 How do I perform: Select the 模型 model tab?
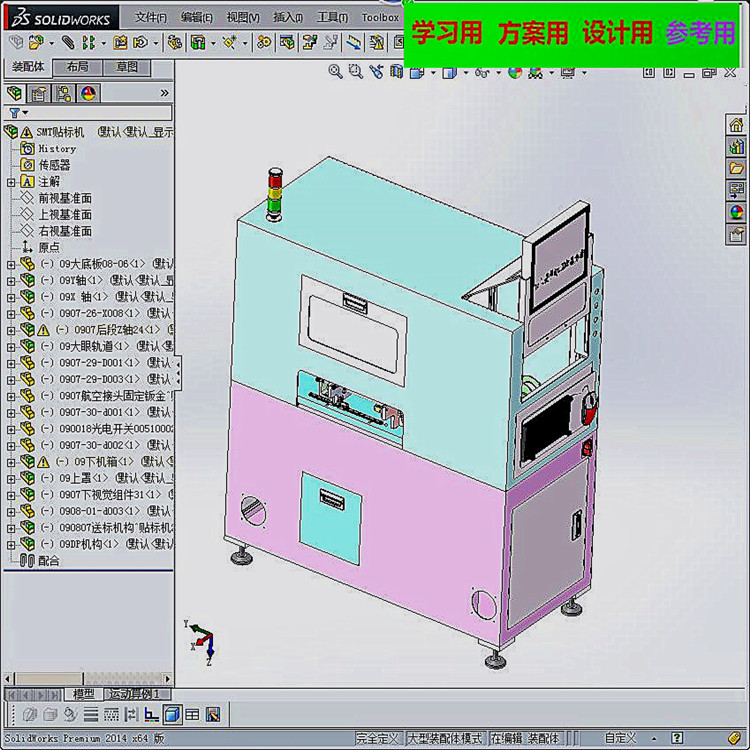coord(83,694)
